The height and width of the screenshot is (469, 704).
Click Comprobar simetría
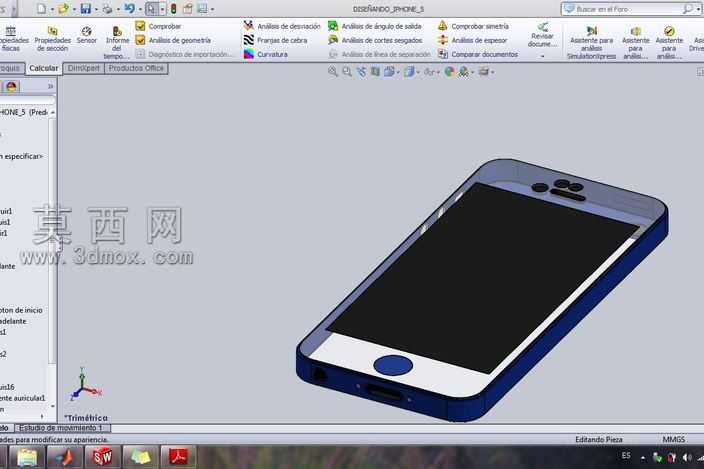(473, 26)
